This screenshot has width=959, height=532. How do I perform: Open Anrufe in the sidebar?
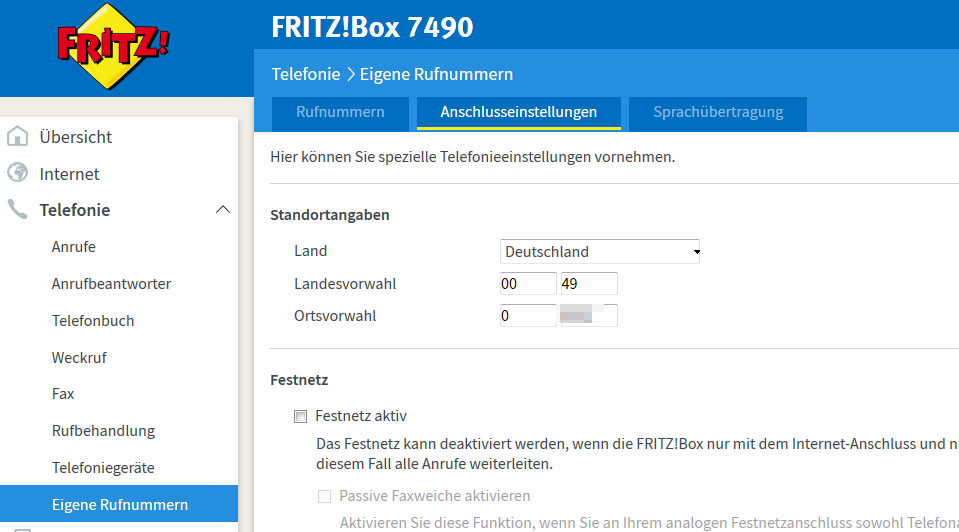click(74, 247)
